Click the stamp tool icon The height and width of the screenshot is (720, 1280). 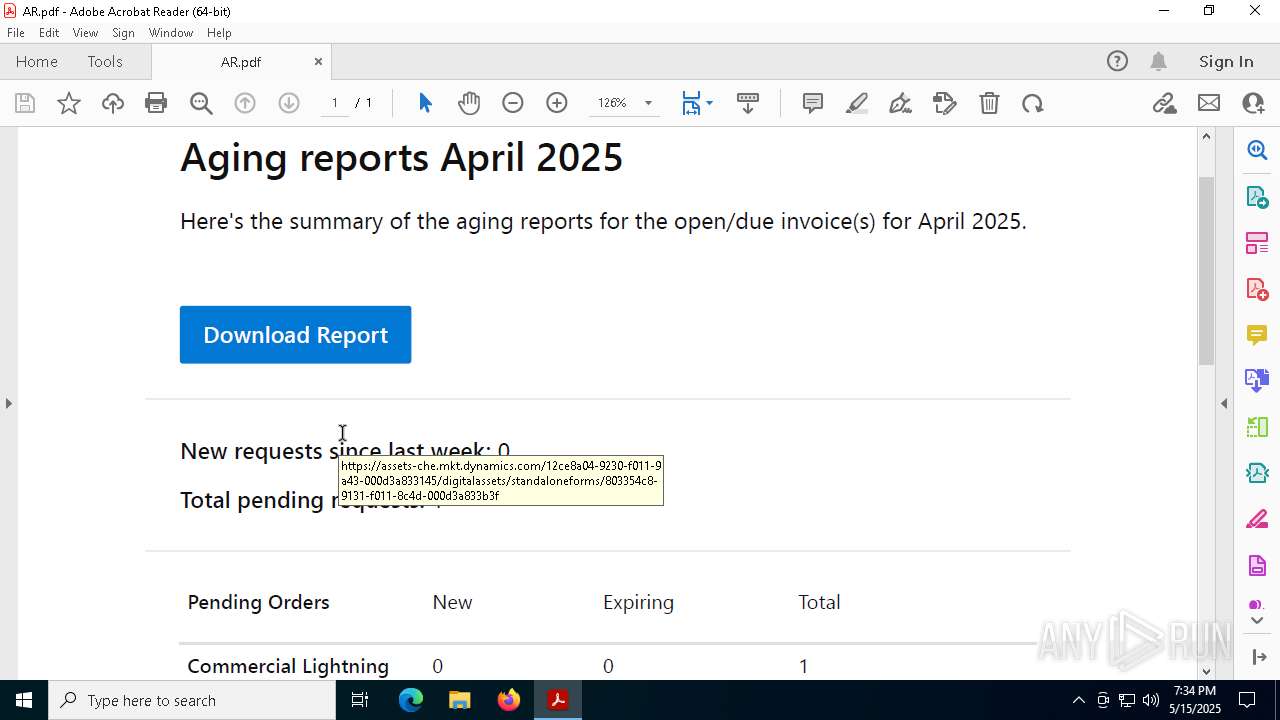[x=945, y=103]
